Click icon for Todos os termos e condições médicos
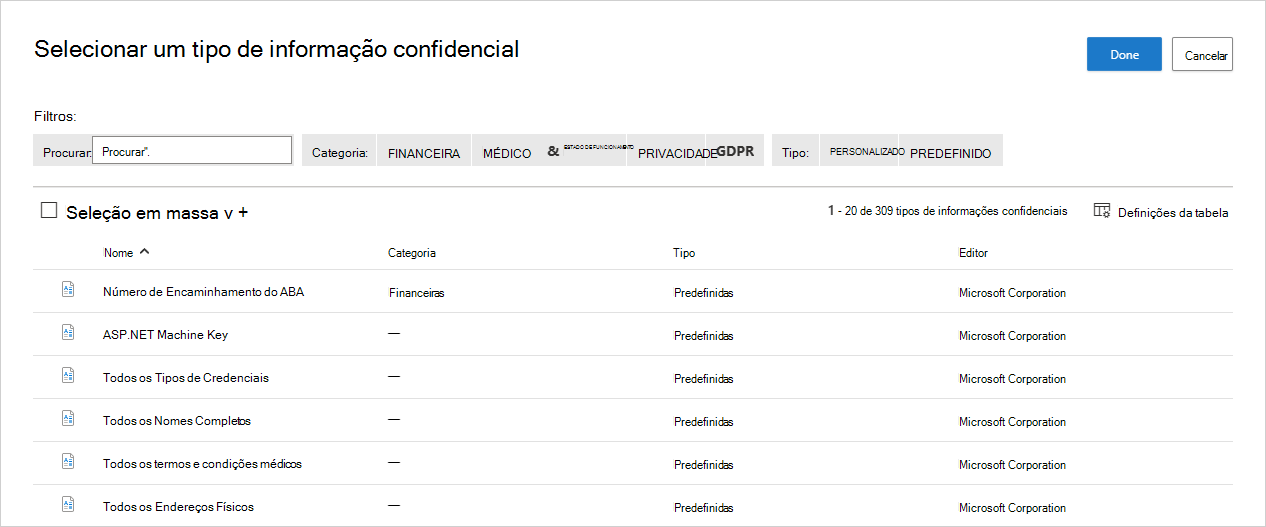1266x527 pixels. tap(68, 462)
